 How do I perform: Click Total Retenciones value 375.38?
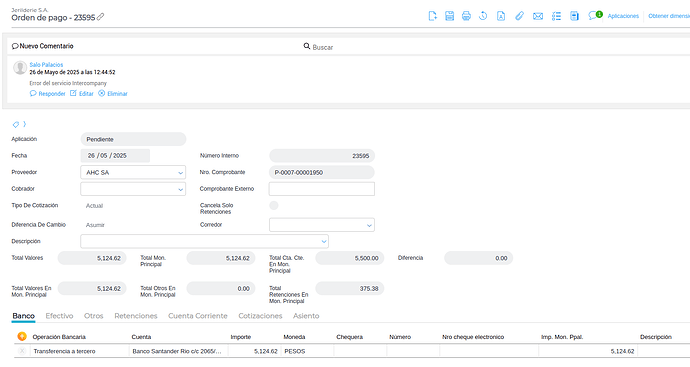[349, 289]
